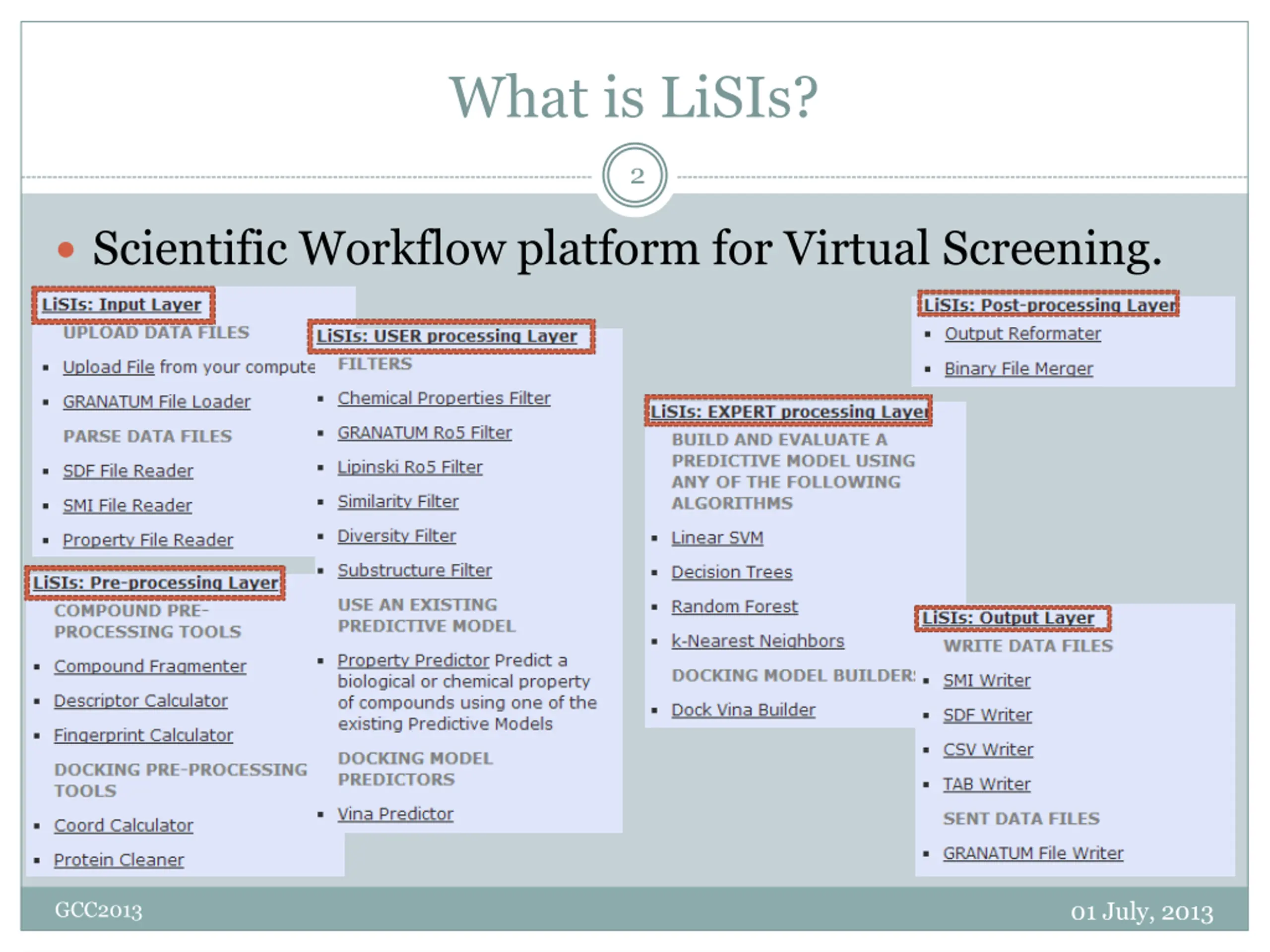Click the CSV Writer link

tap(988, 749)
